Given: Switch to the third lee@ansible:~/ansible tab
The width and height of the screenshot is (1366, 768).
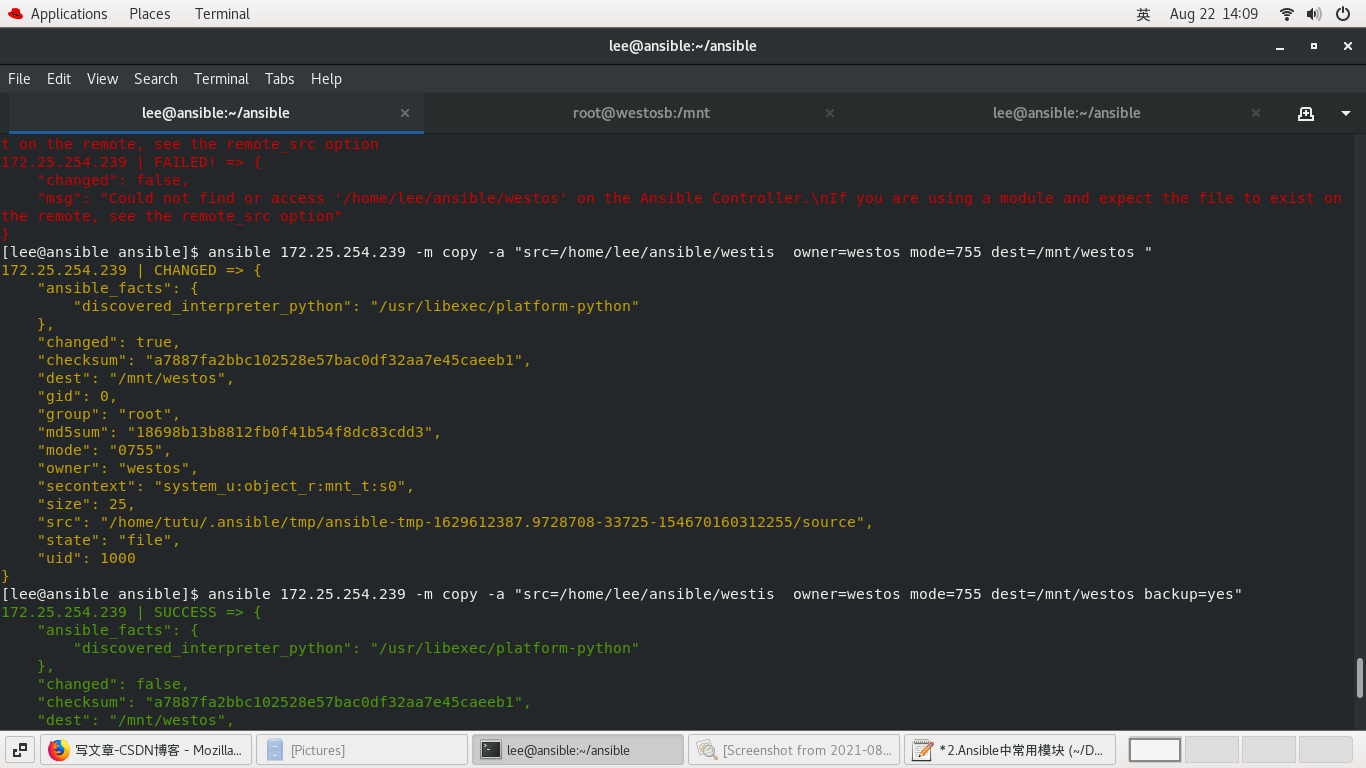Looking at the screenshot, I should point(1066,113).
